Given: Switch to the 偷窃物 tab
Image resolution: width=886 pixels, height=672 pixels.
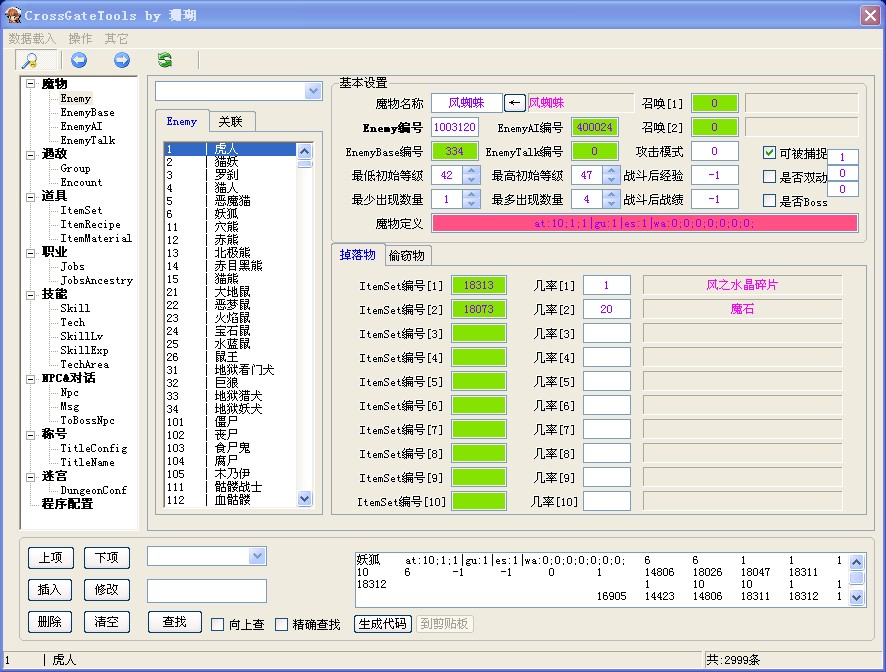Looking at the screenshot, I should click(x=406, y=255).
